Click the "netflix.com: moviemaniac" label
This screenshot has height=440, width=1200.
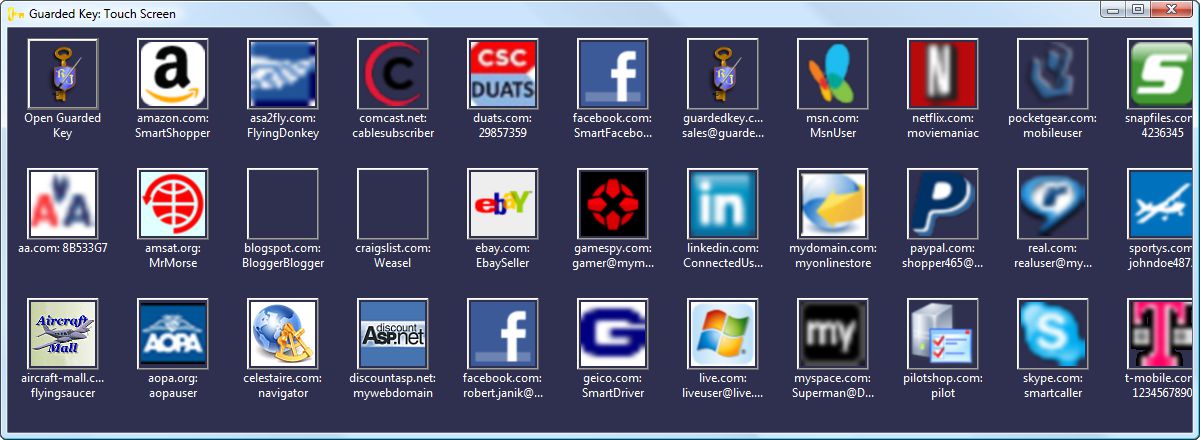click(943, 125)
